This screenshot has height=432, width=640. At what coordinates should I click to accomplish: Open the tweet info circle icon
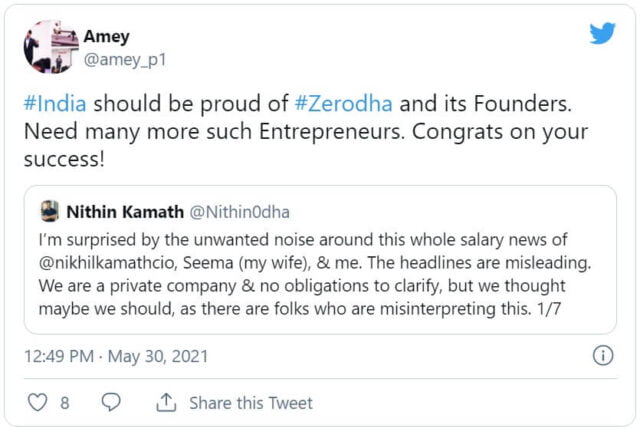603,355
